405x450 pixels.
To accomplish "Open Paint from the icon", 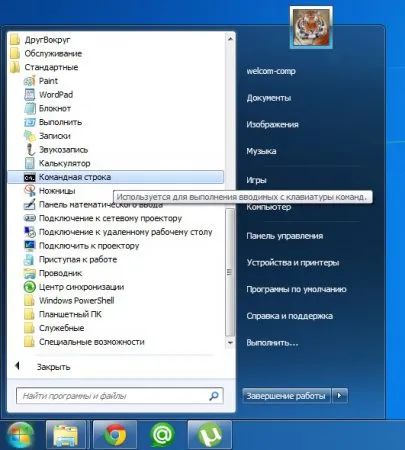I will [x=29, y=81].
